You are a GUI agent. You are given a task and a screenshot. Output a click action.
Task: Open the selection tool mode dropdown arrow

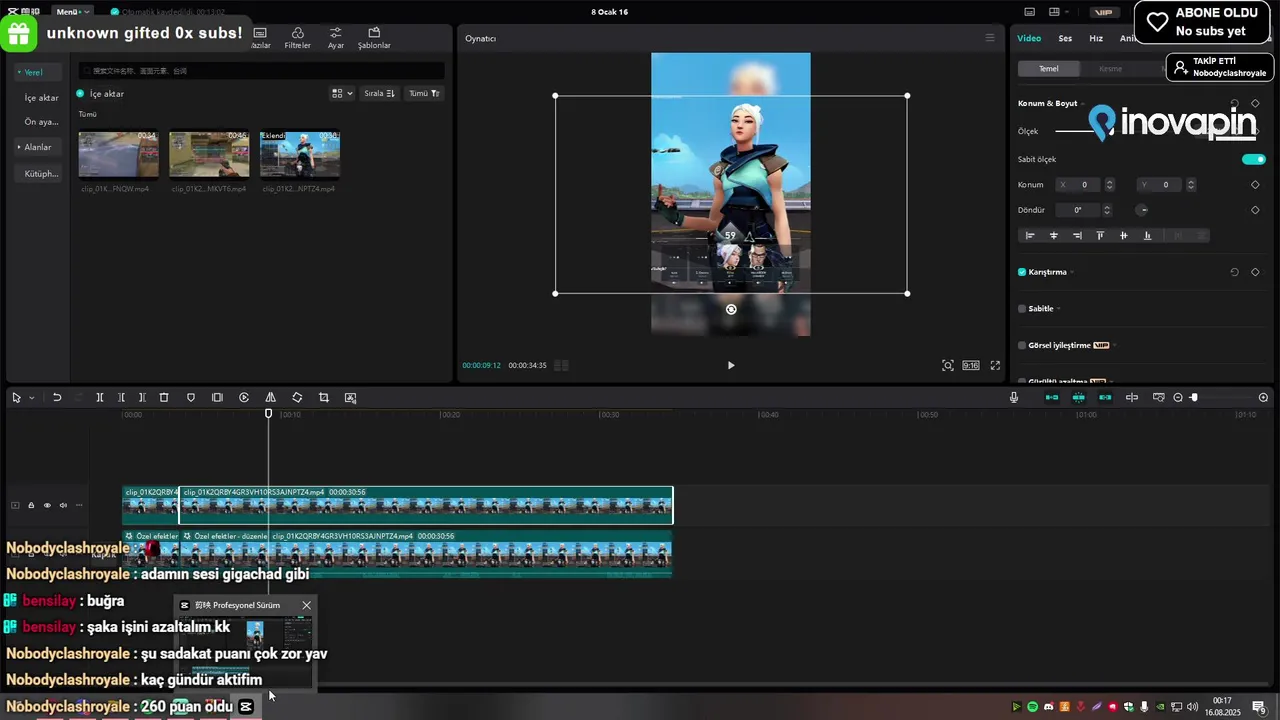click(31, 398)
